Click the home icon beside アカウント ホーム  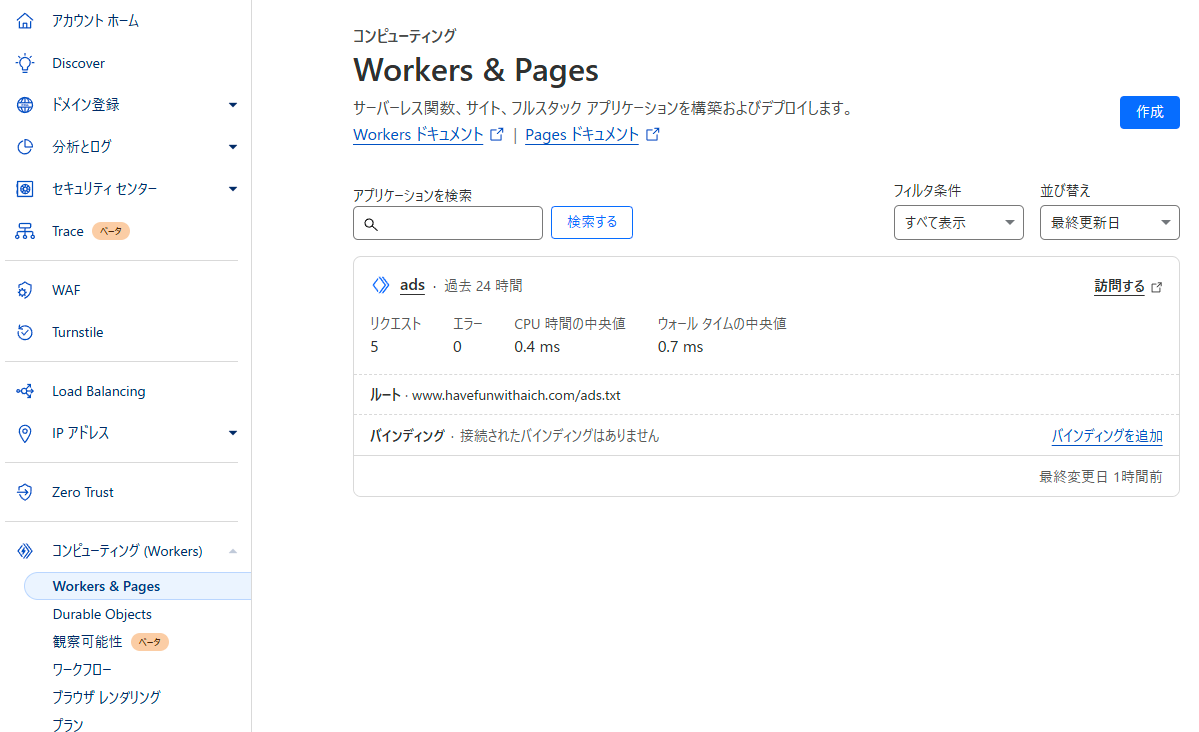(x=24, y=21)
